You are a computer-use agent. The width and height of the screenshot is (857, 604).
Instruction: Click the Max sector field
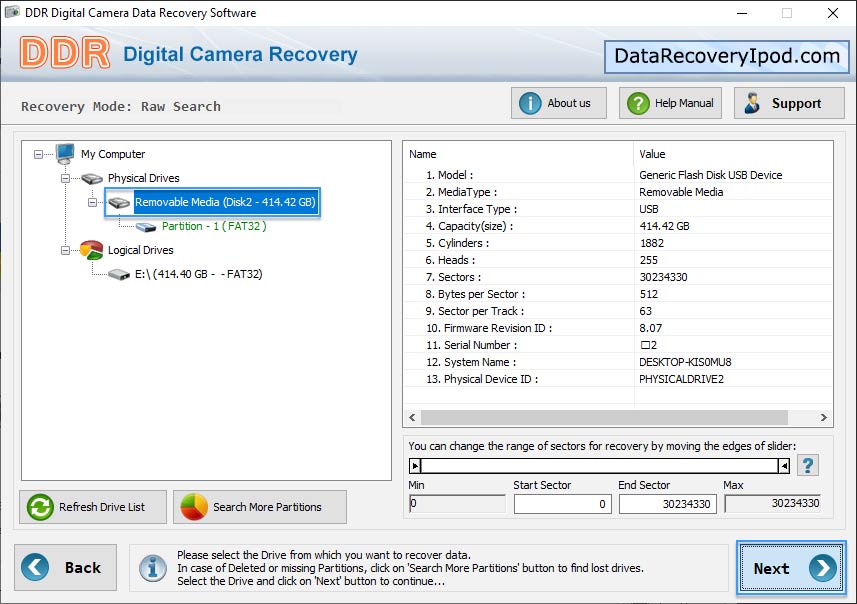tap(773, 503)
